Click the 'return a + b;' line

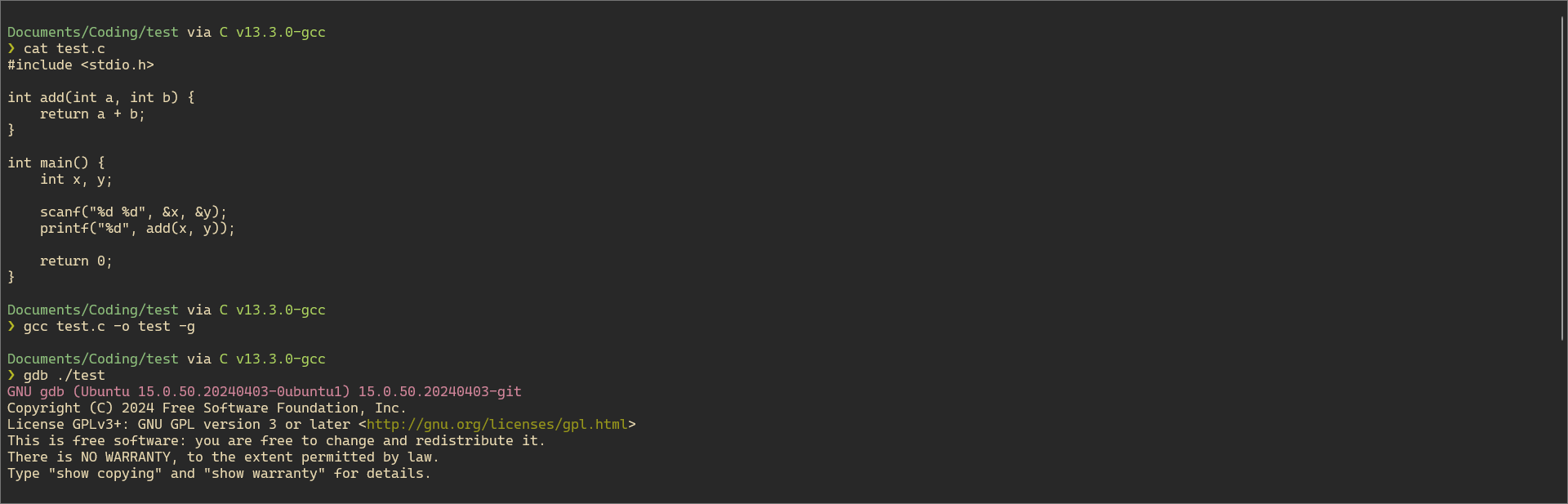click(x=93, y=114)
